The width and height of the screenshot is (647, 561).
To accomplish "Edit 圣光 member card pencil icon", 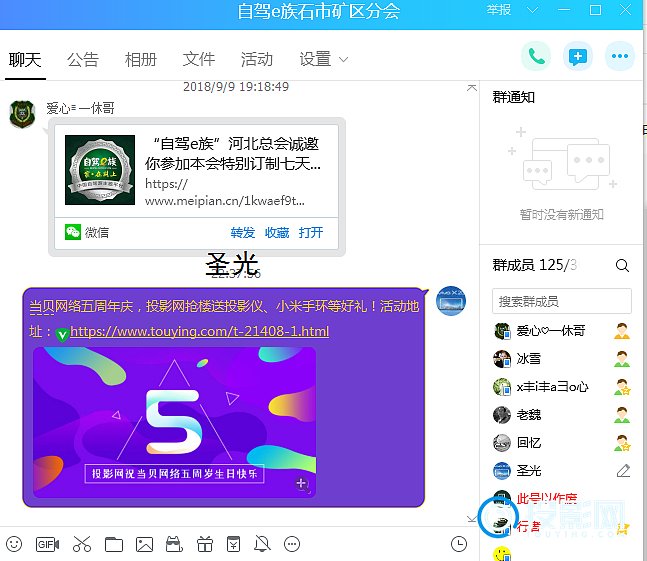I will [x=623, y=471].
